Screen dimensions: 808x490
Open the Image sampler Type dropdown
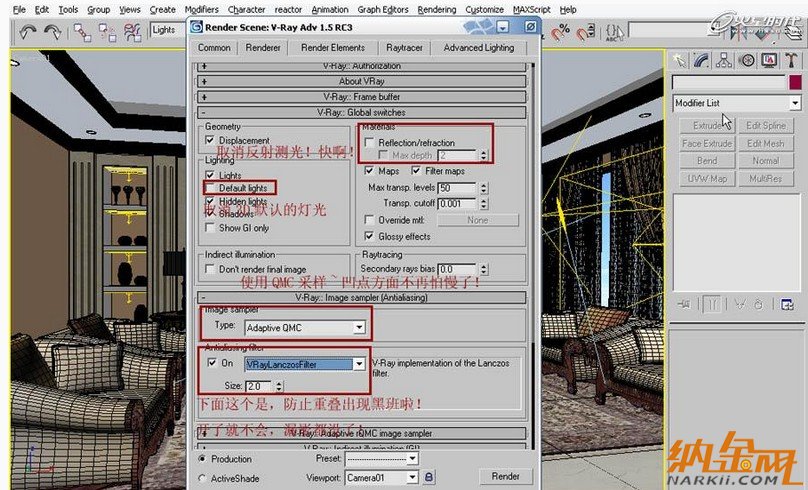359,327
